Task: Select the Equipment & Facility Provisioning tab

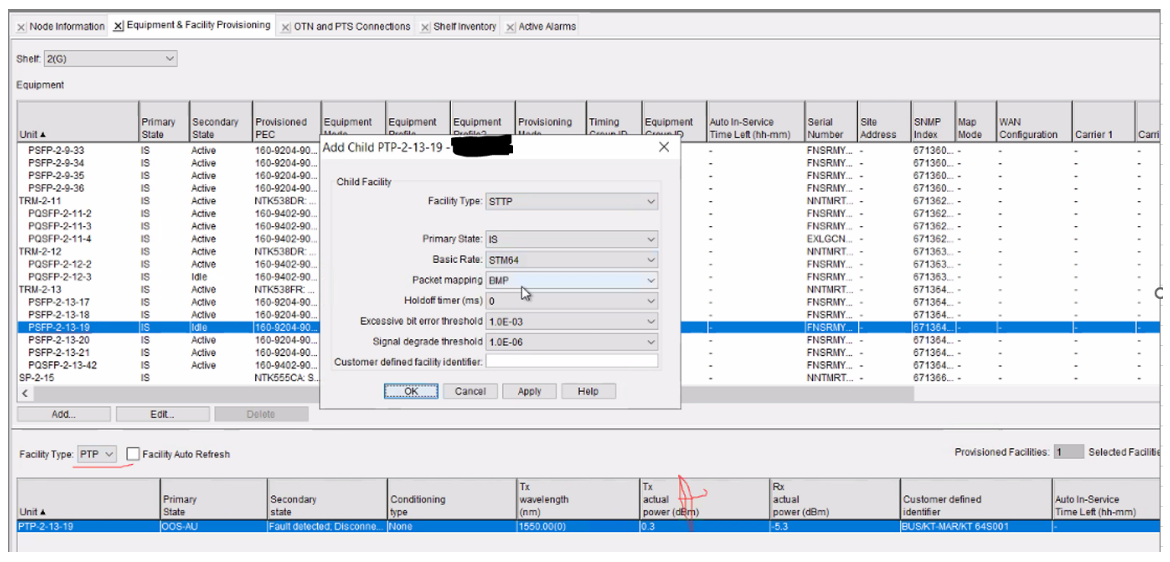Action: pos(198,25)
